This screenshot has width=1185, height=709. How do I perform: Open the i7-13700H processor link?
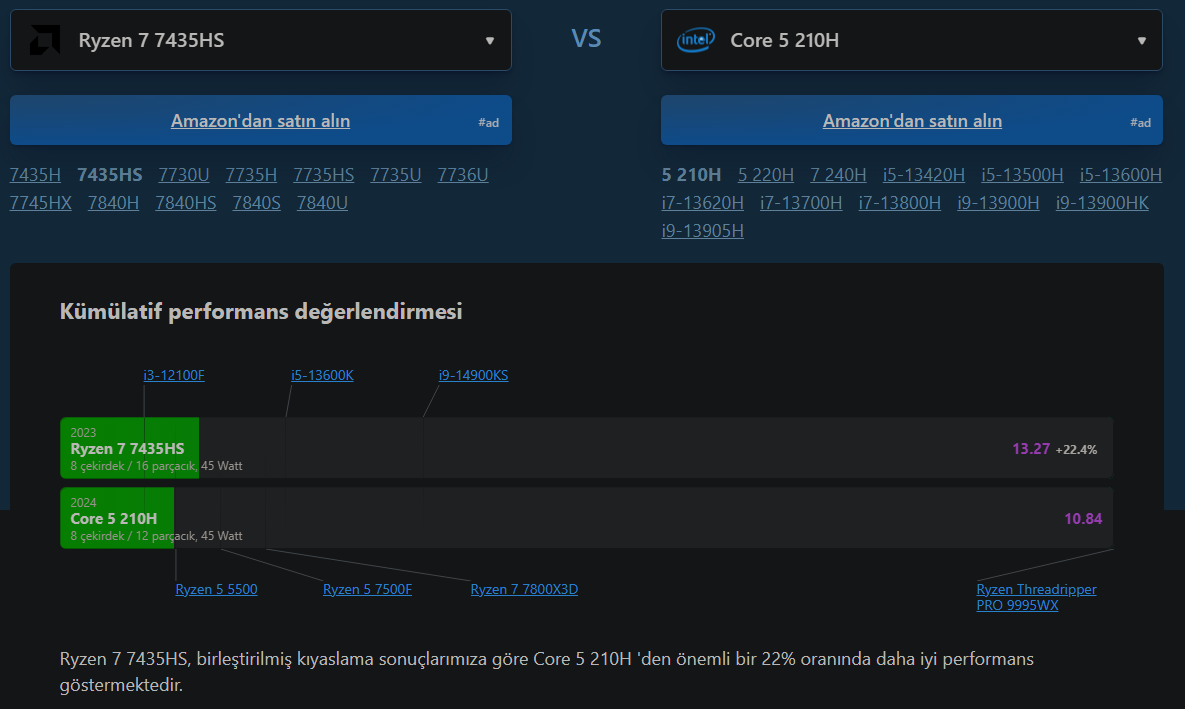pos(801,203)
